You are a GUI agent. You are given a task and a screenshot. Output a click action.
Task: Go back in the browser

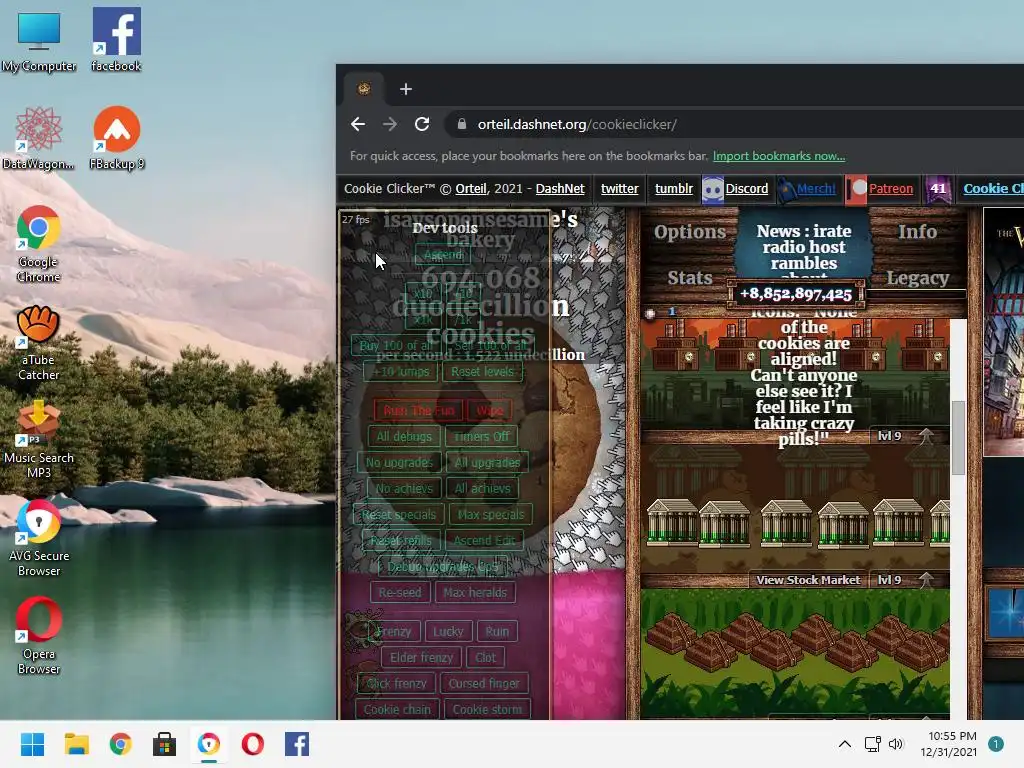357,124
